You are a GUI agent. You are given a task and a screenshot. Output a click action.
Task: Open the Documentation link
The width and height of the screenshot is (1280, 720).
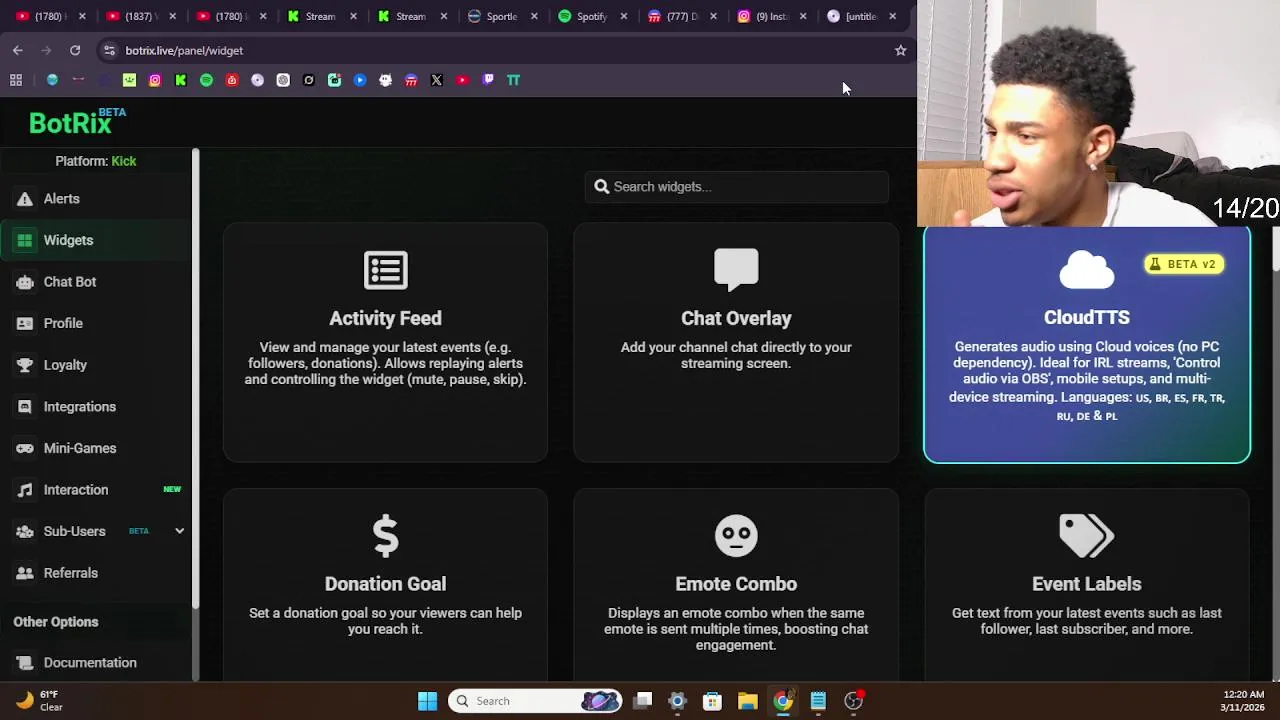coord(97,663)
